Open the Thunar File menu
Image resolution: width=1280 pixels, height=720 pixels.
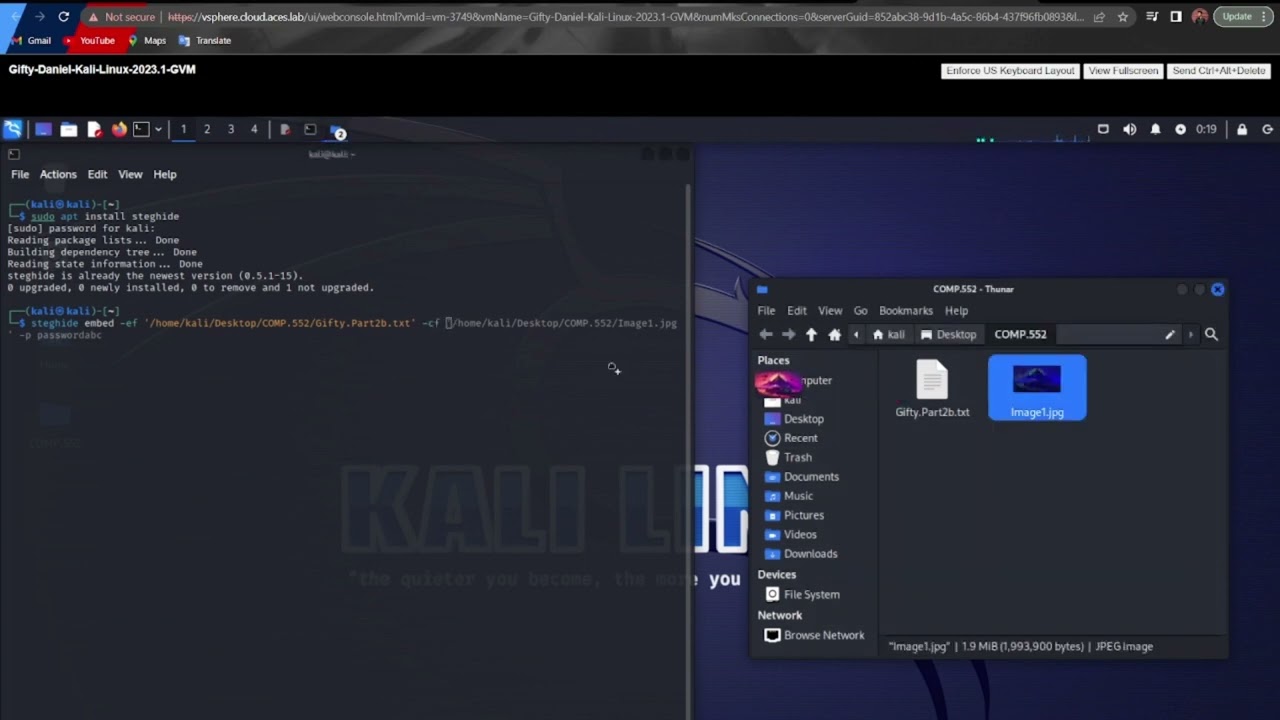click(766, 310)
